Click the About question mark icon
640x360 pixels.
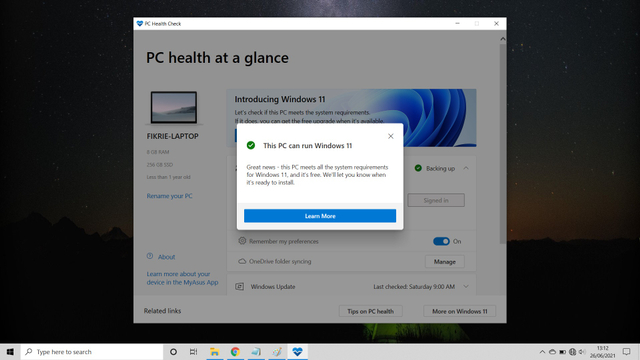[150, 256]
